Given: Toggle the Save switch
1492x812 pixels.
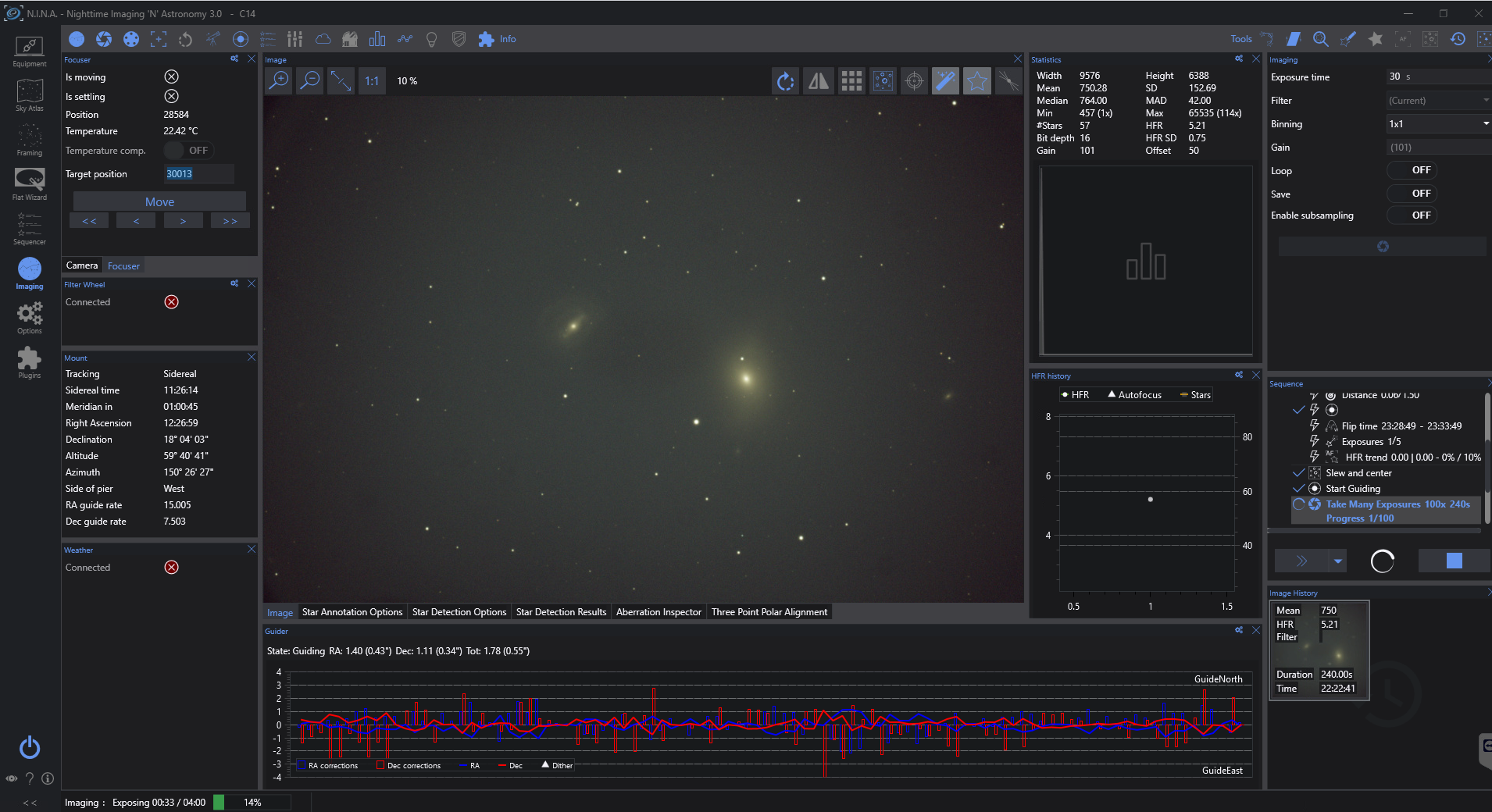Looking at the screenshot, I should coord(1412,194).
